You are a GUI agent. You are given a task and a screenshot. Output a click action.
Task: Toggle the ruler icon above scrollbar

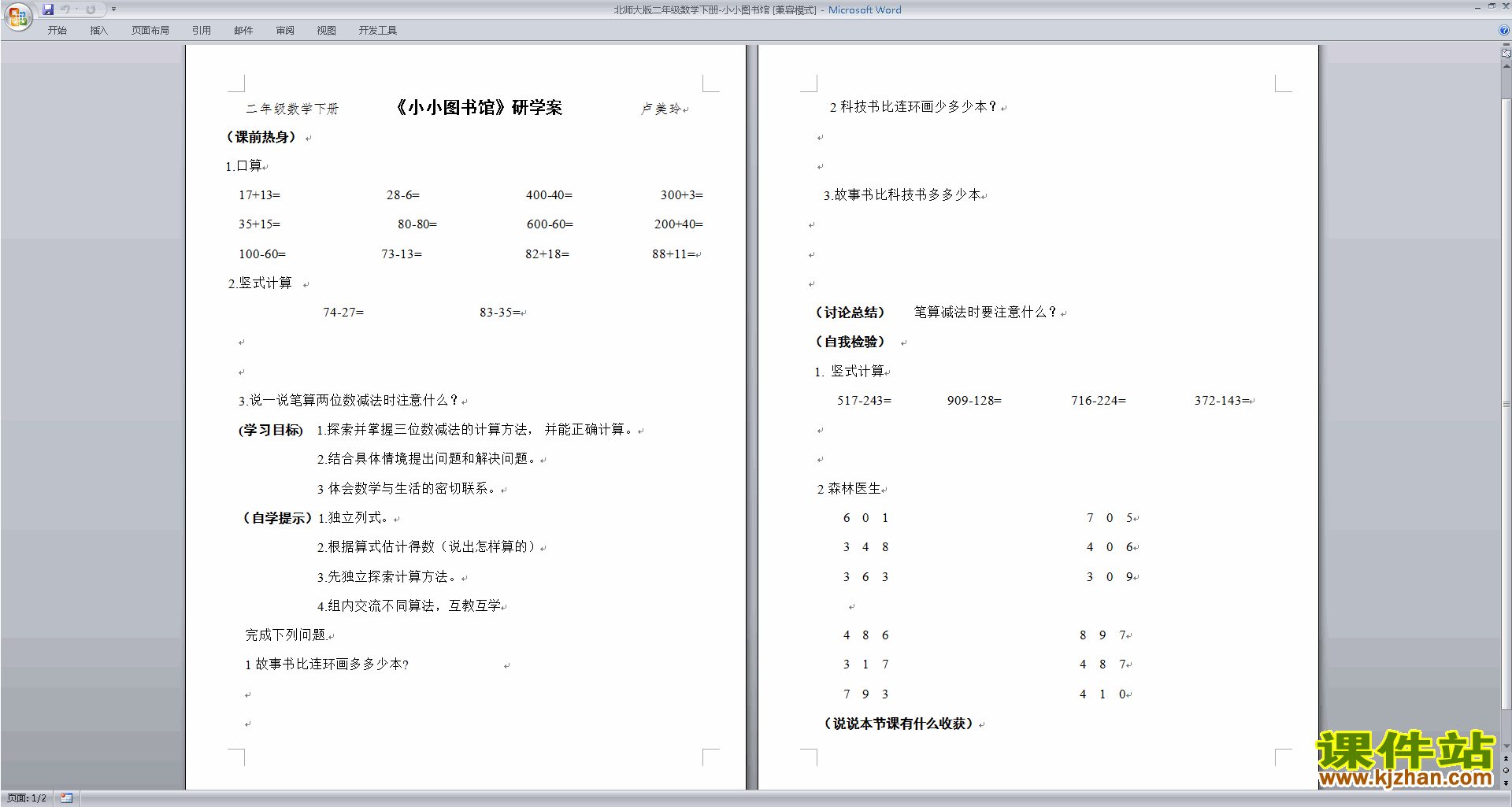(1506, 53)
